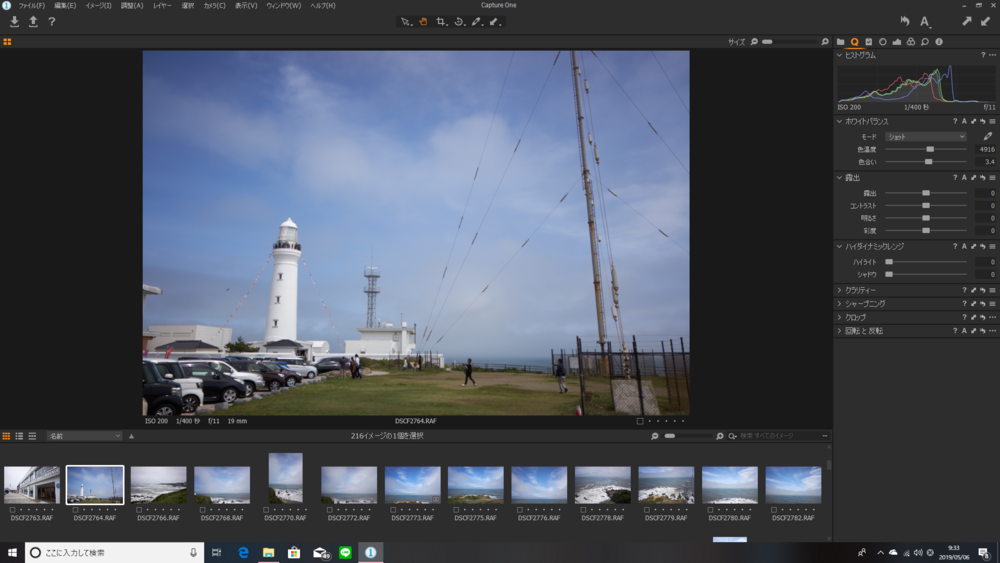Screen dimensions: 1000x563
Task: Toggle color tag checkbox under DSCF2766.RAF thumbnail
Action: click(140, 510)
